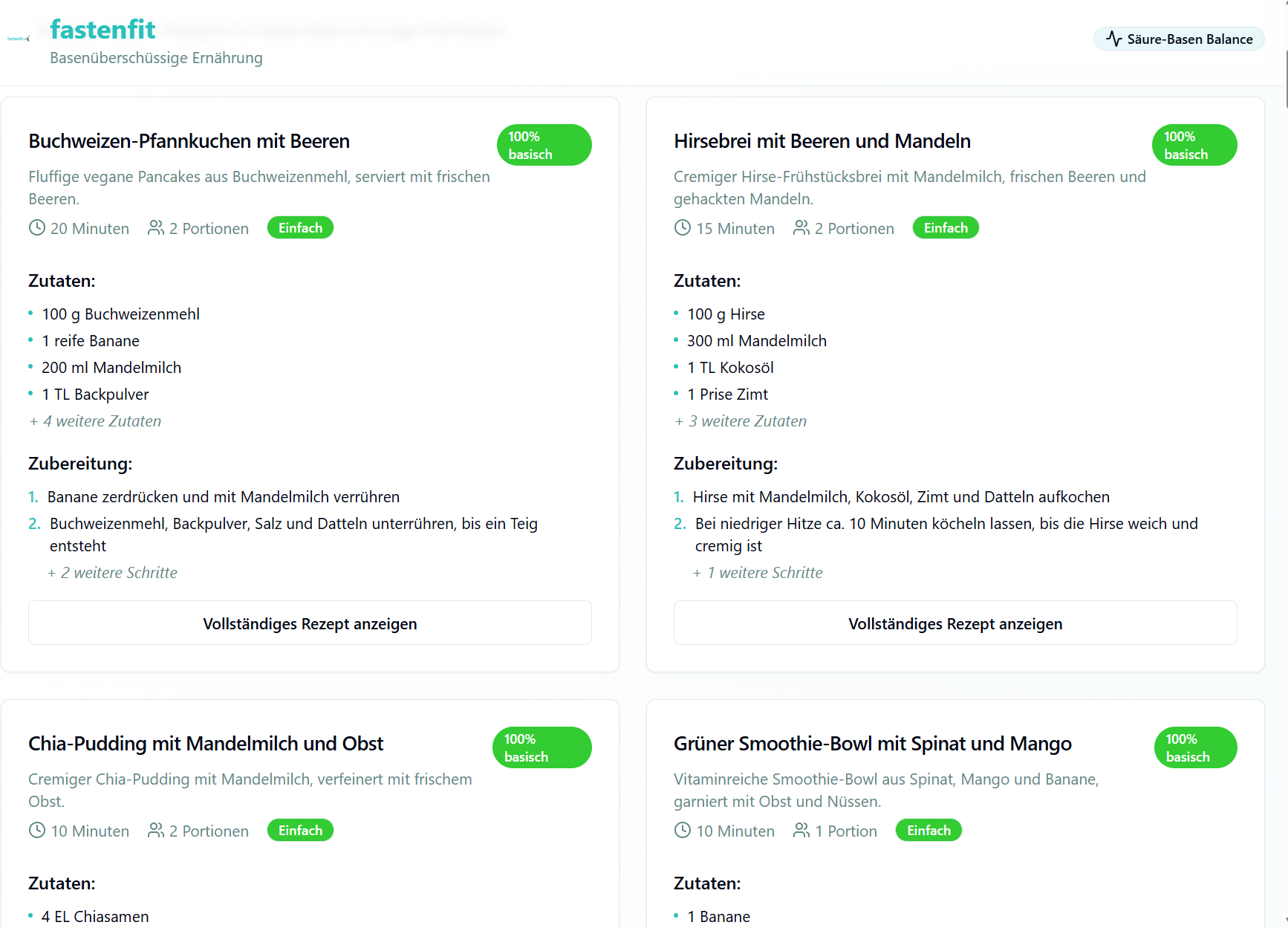This screenshot has height=928, width=1288.
Task: Click 100% basisch badge on Chia-Pudding card
Action: pos(542,747)
